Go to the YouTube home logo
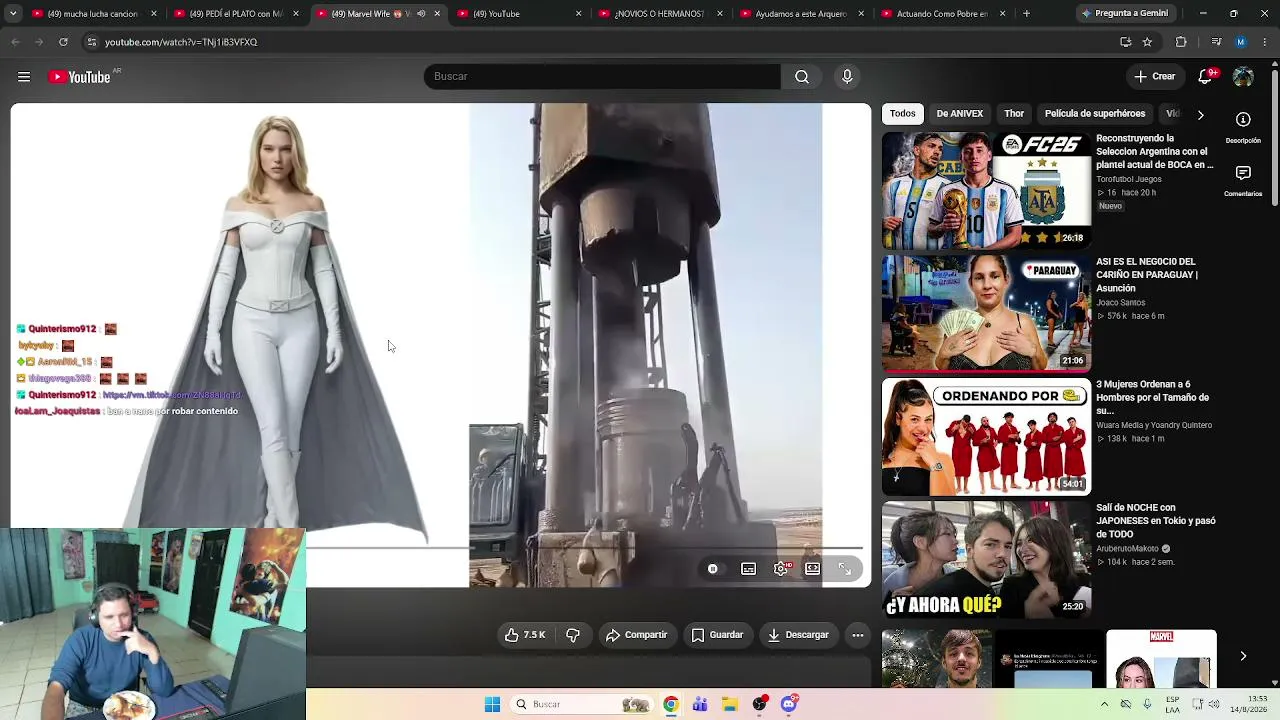The image size is (1280, 720). click(x=80, y=77)
